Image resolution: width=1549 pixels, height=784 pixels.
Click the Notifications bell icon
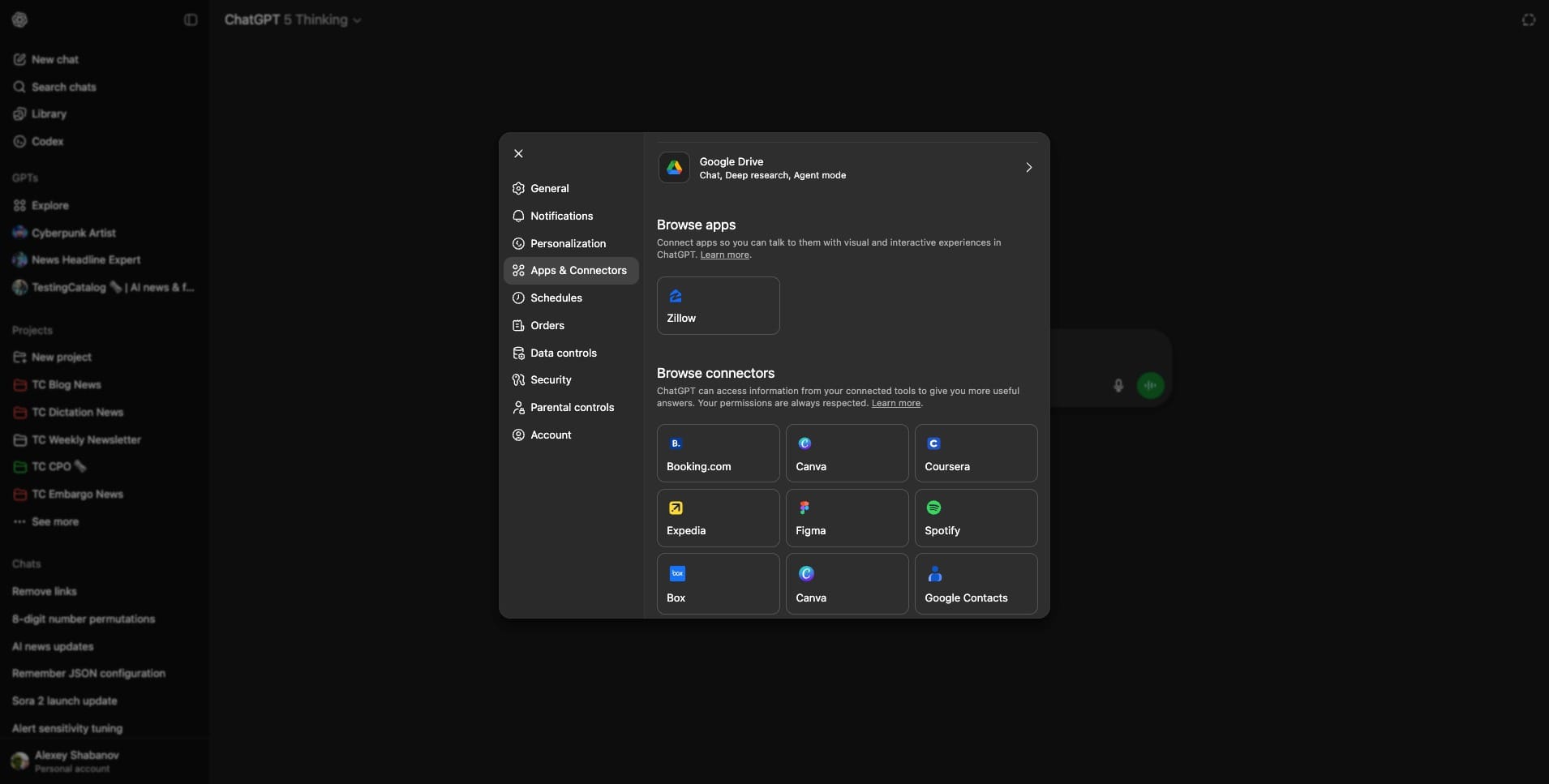coord(518,216)
